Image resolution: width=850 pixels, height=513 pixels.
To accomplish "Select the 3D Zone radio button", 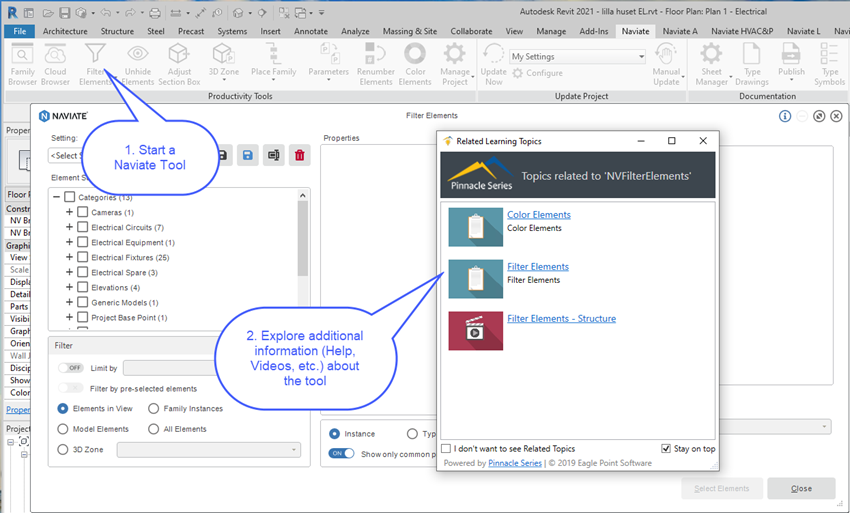I will (x=63, y=450).
